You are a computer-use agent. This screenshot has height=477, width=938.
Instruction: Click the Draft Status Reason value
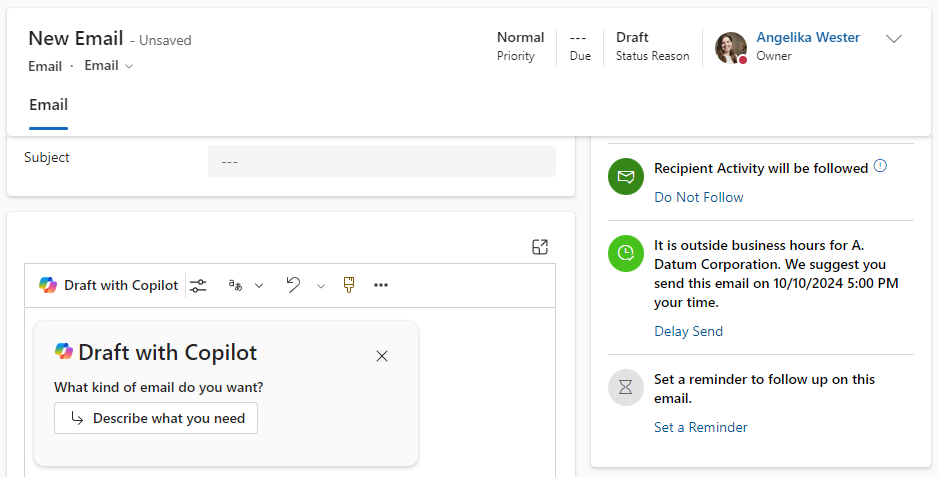click(632, 37)
